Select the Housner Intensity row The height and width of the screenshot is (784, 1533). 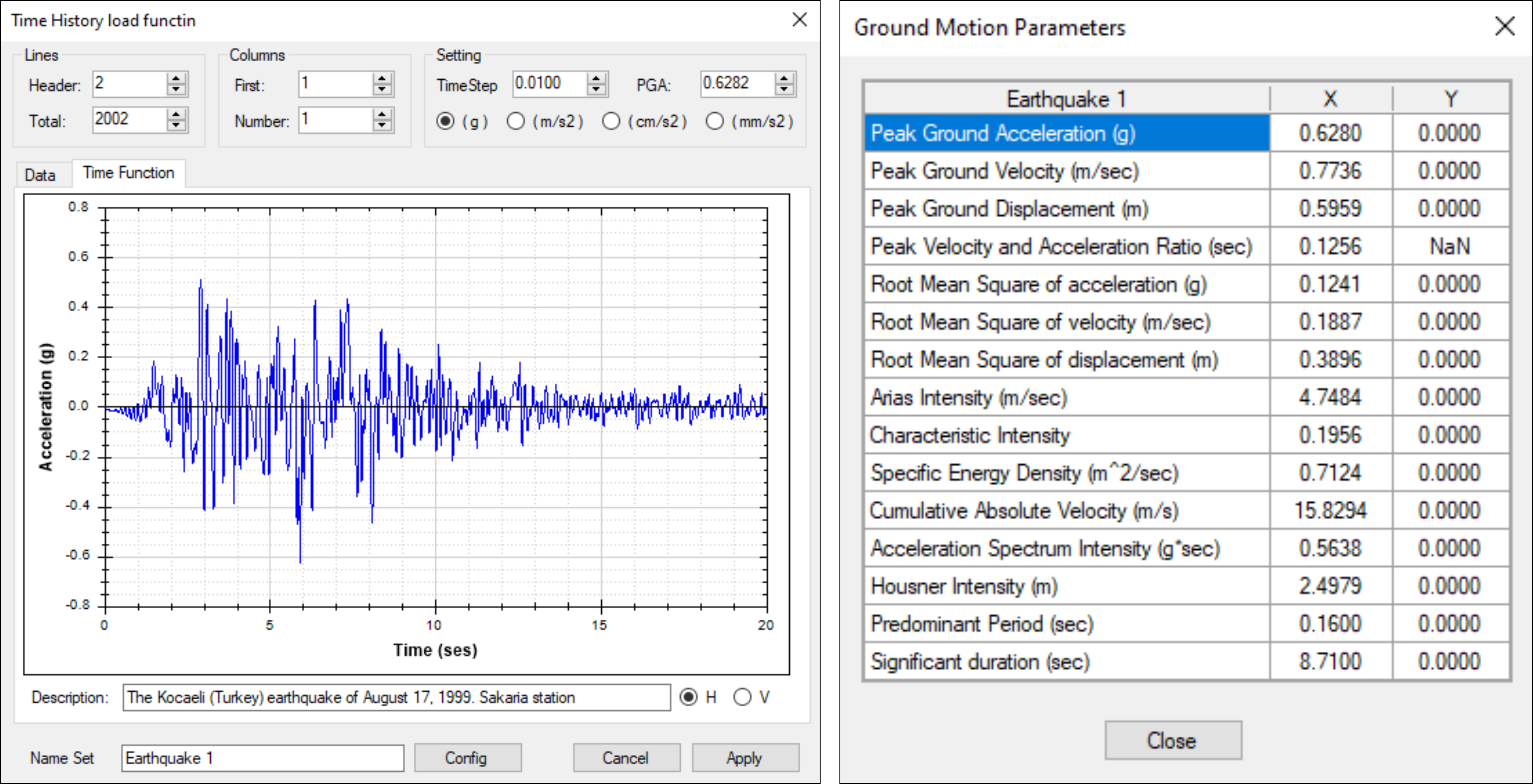coord(1187,586)
